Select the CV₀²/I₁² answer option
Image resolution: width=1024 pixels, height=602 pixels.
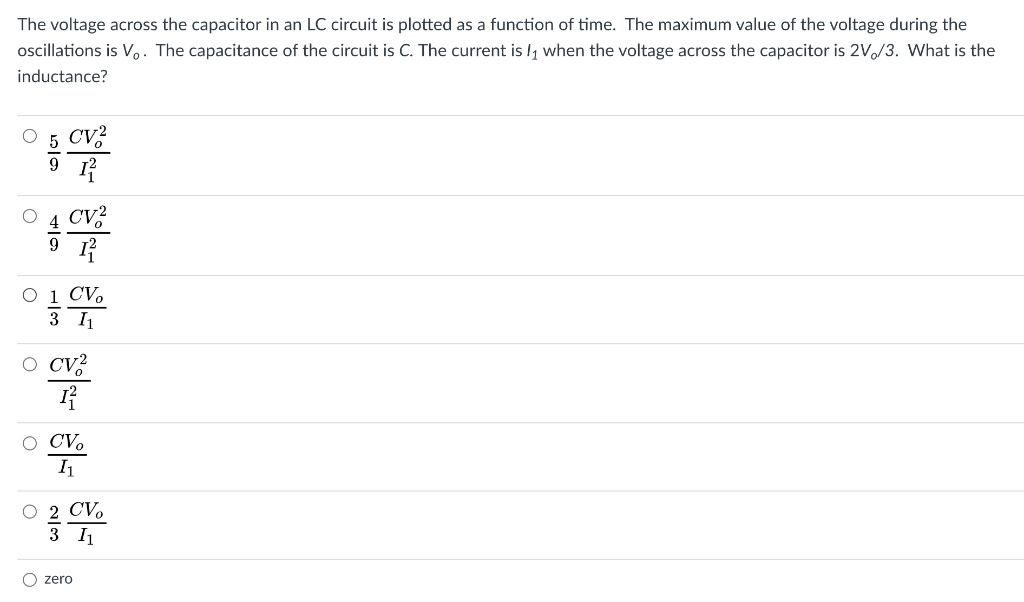[29, 363]
